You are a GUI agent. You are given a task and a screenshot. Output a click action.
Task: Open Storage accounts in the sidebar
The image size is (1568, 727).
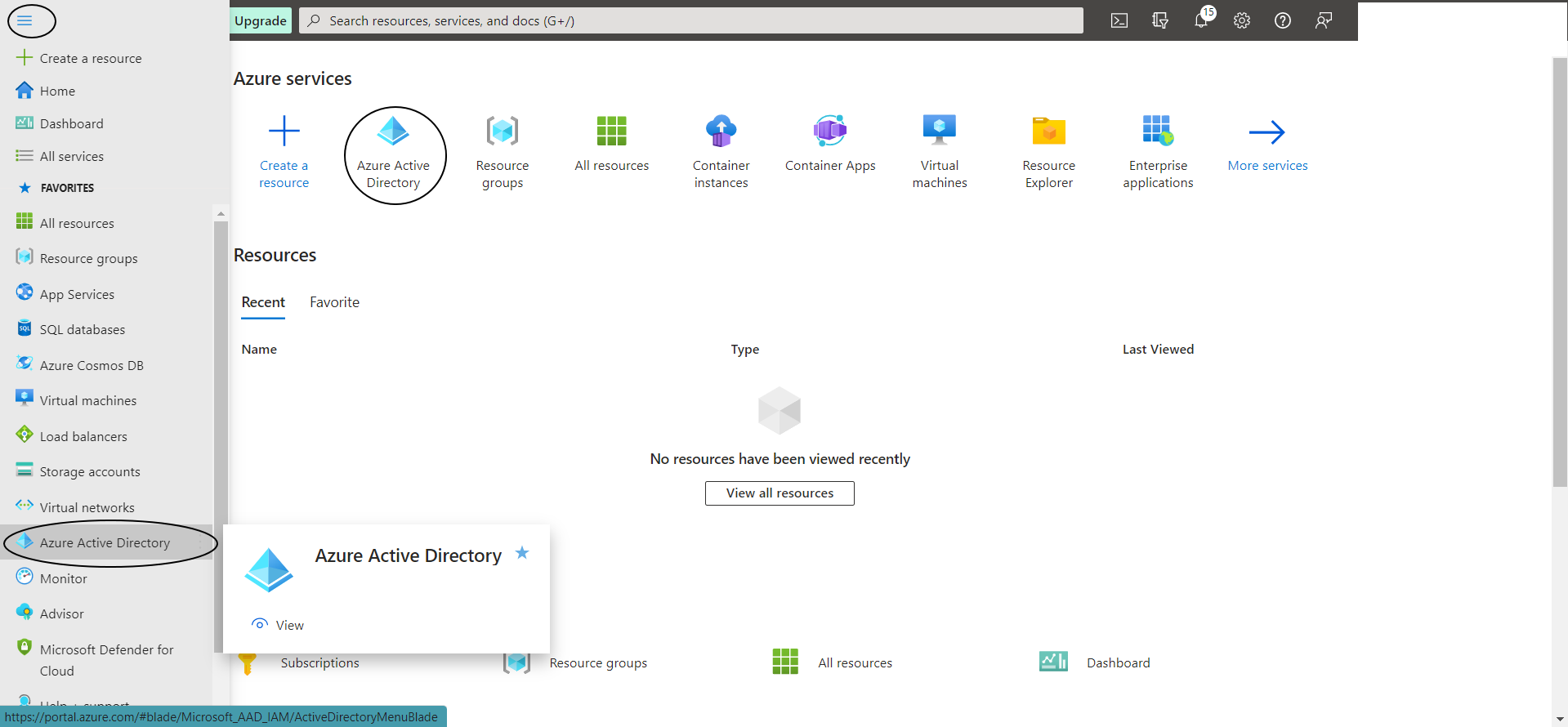pos(90,471)
